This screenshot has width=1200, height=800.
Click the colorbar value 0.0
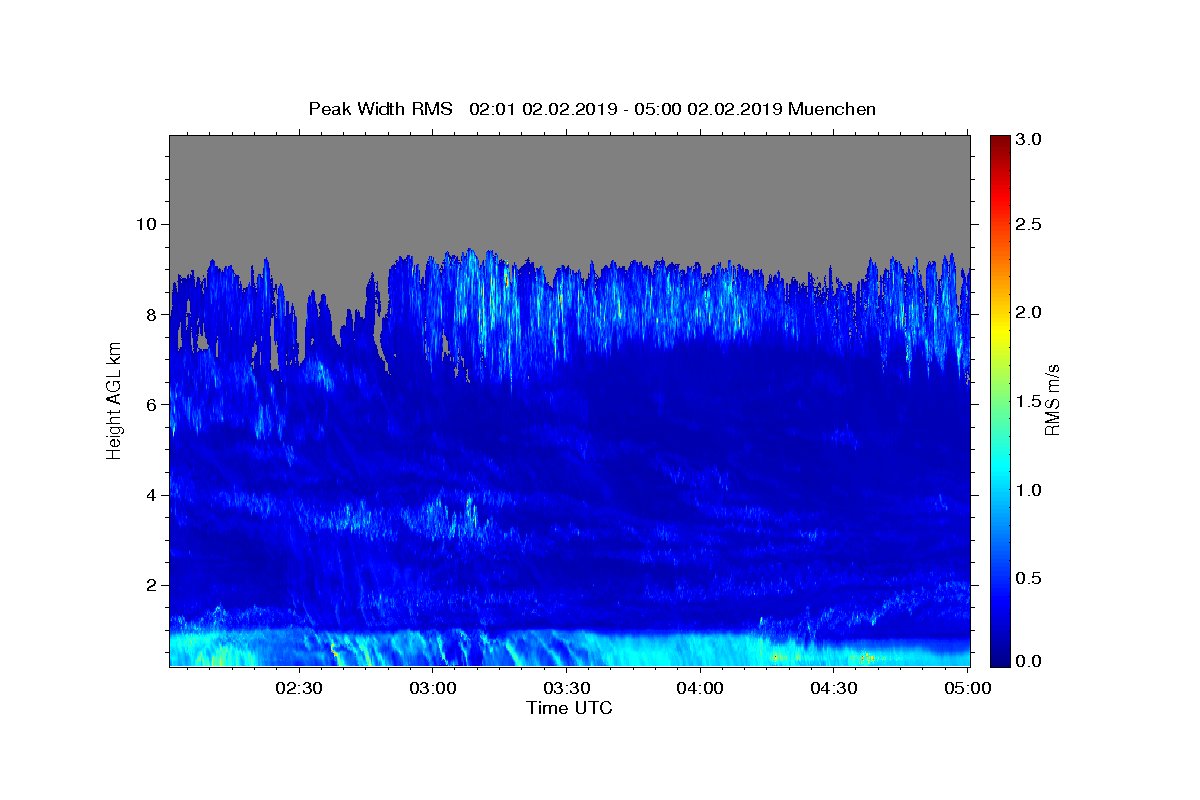pyautogui.click(x=1029, y=662)
